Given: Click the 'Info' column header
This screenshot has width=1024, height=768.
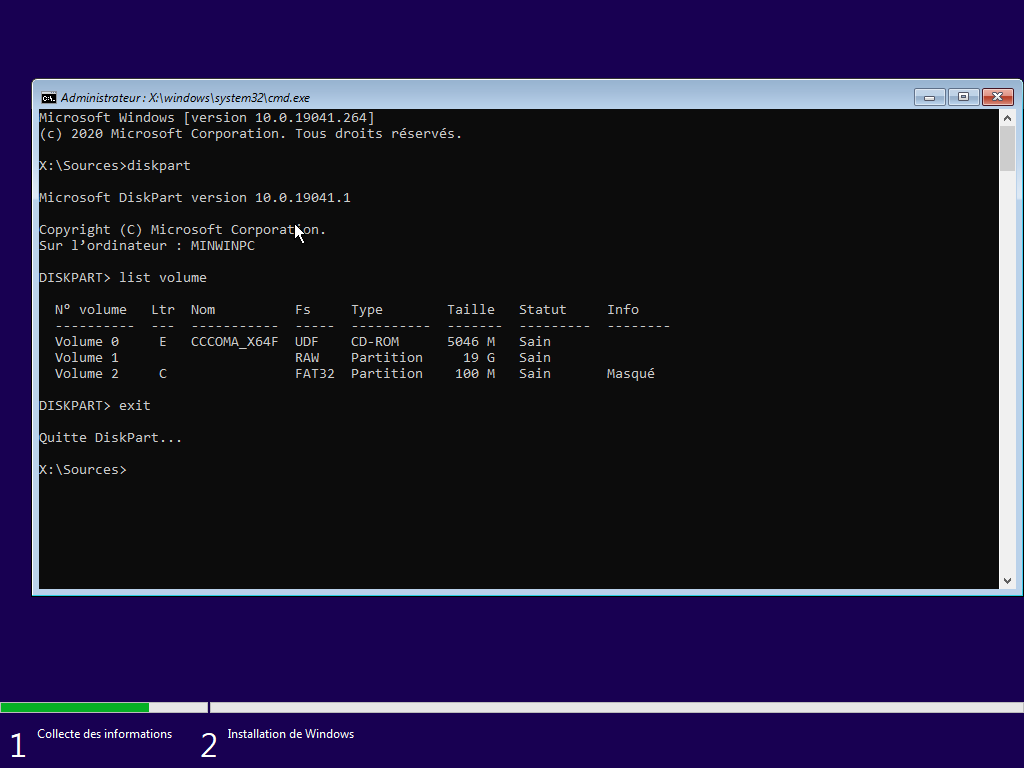Looking at the screenshot, I should [623, 310].
